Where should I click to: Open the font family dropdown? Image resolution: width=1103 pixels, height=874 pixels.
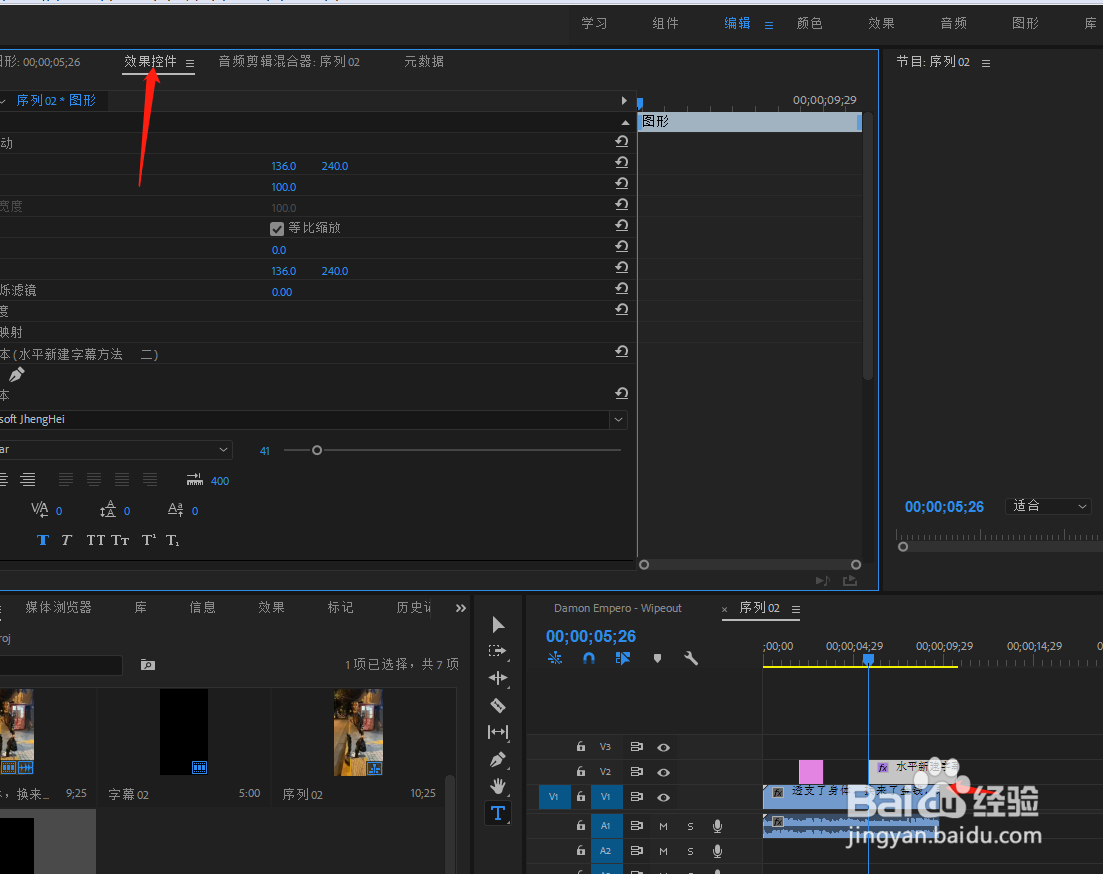click(618, 418)
